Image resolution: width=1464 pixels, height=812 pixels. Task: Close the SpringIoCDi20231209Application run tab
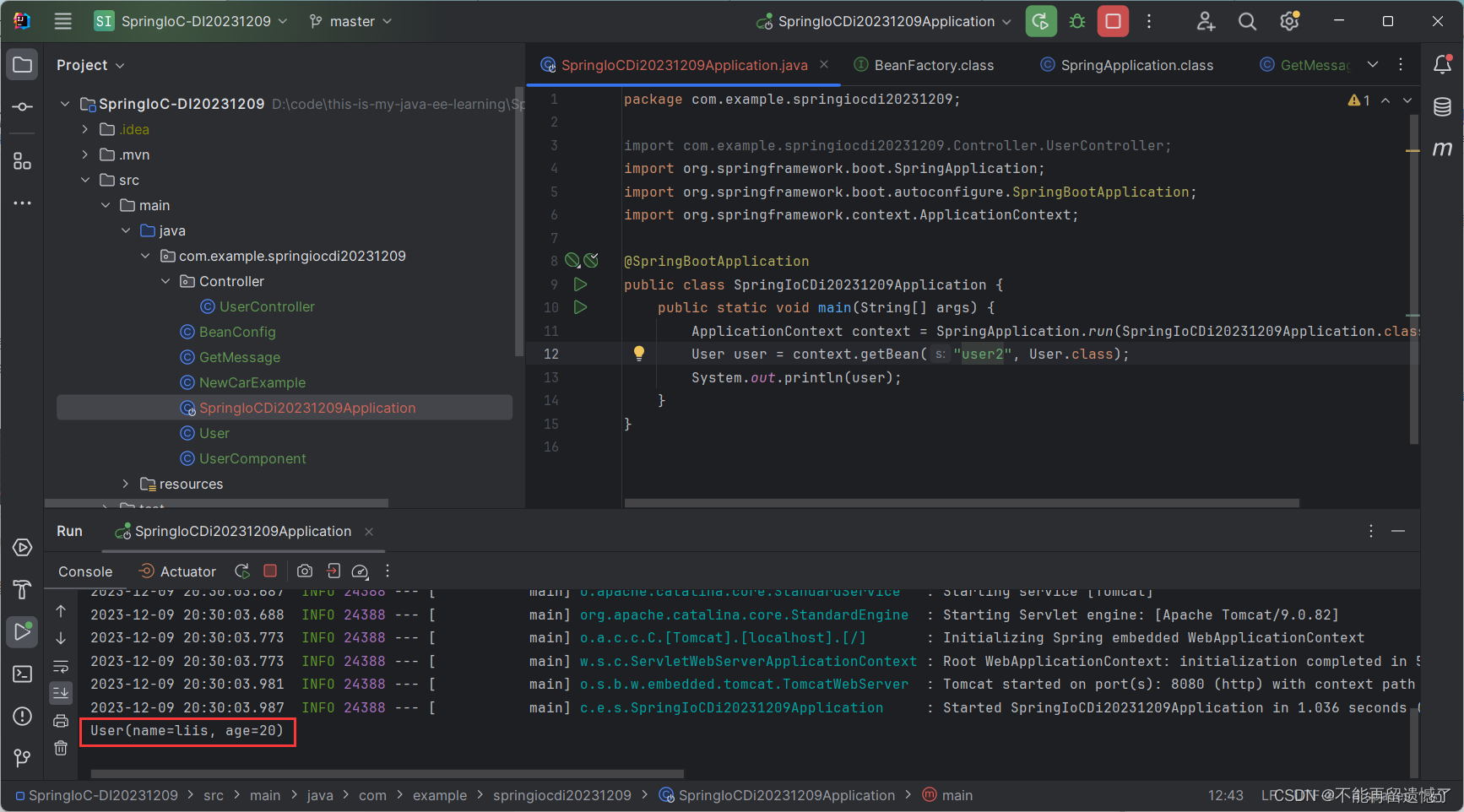coord(369,531)
